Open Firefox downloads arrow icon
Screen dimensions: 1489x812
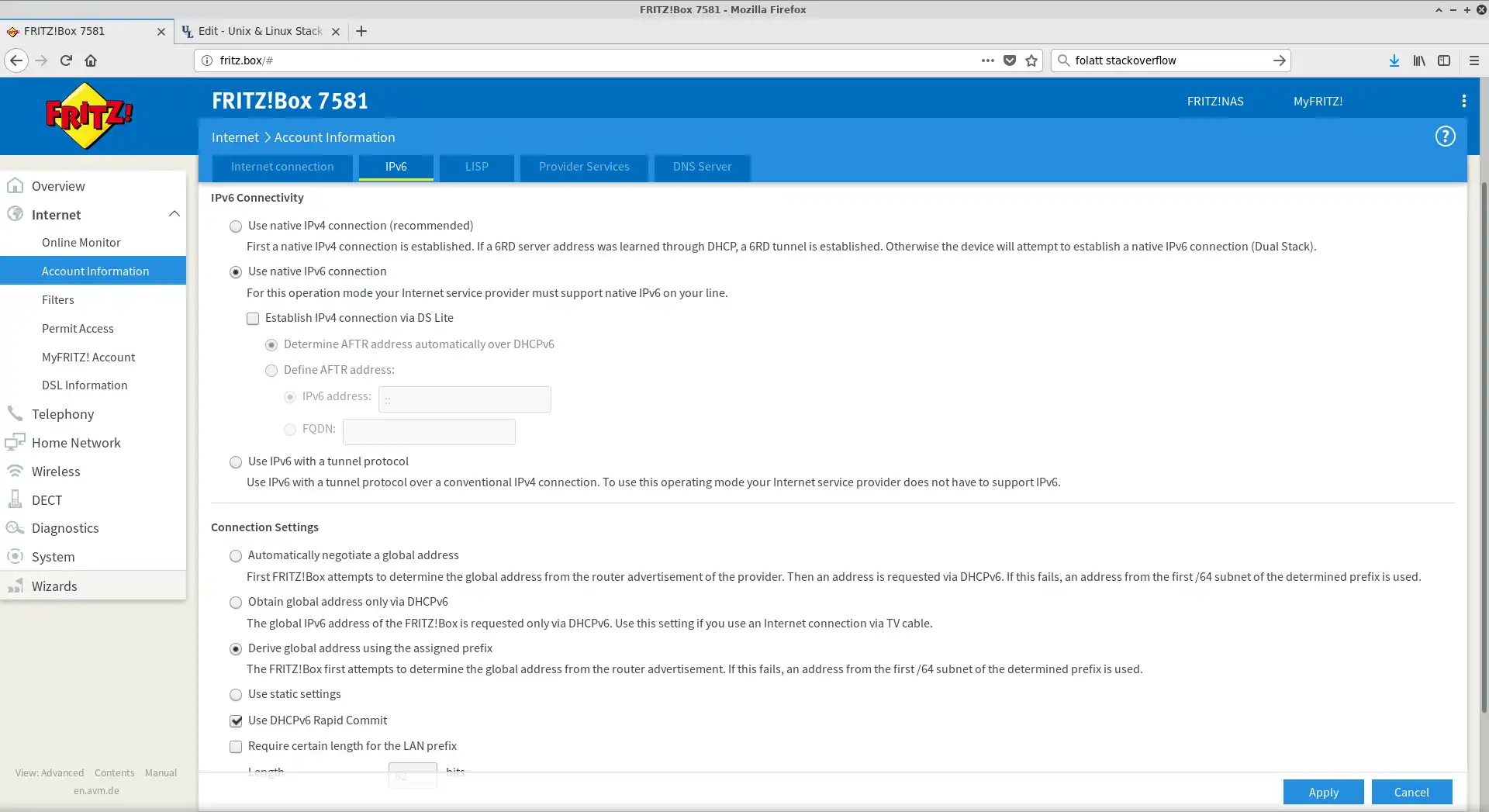1394,60
